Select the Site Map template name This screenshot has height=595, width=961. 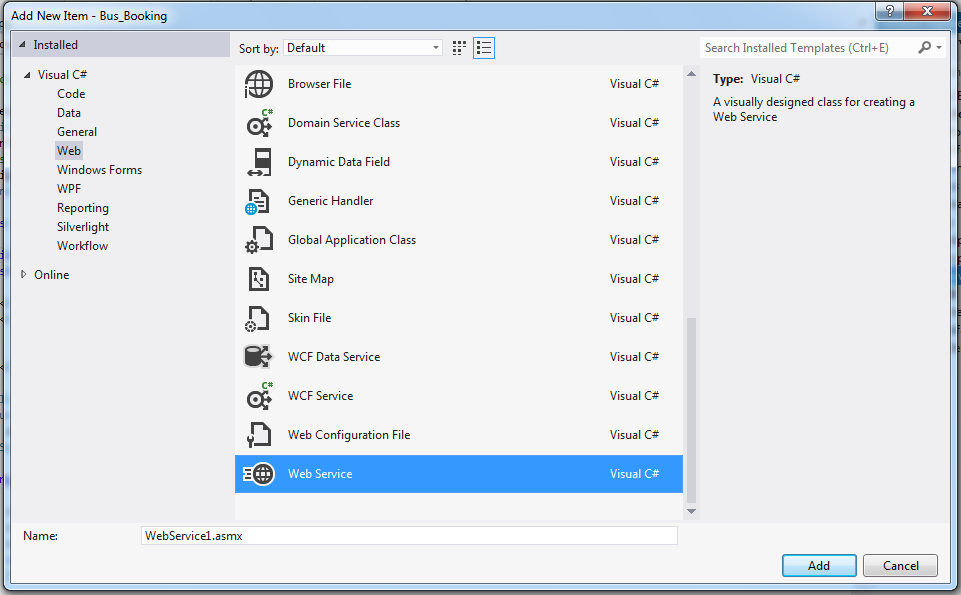[311, 279]
